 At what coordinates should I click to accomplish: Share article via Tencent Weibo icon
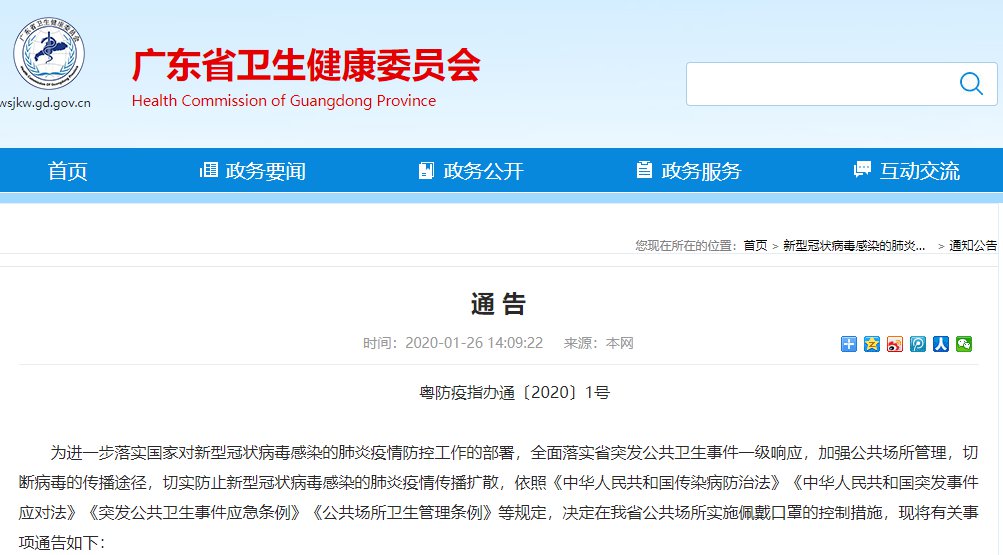pos(918,344)
